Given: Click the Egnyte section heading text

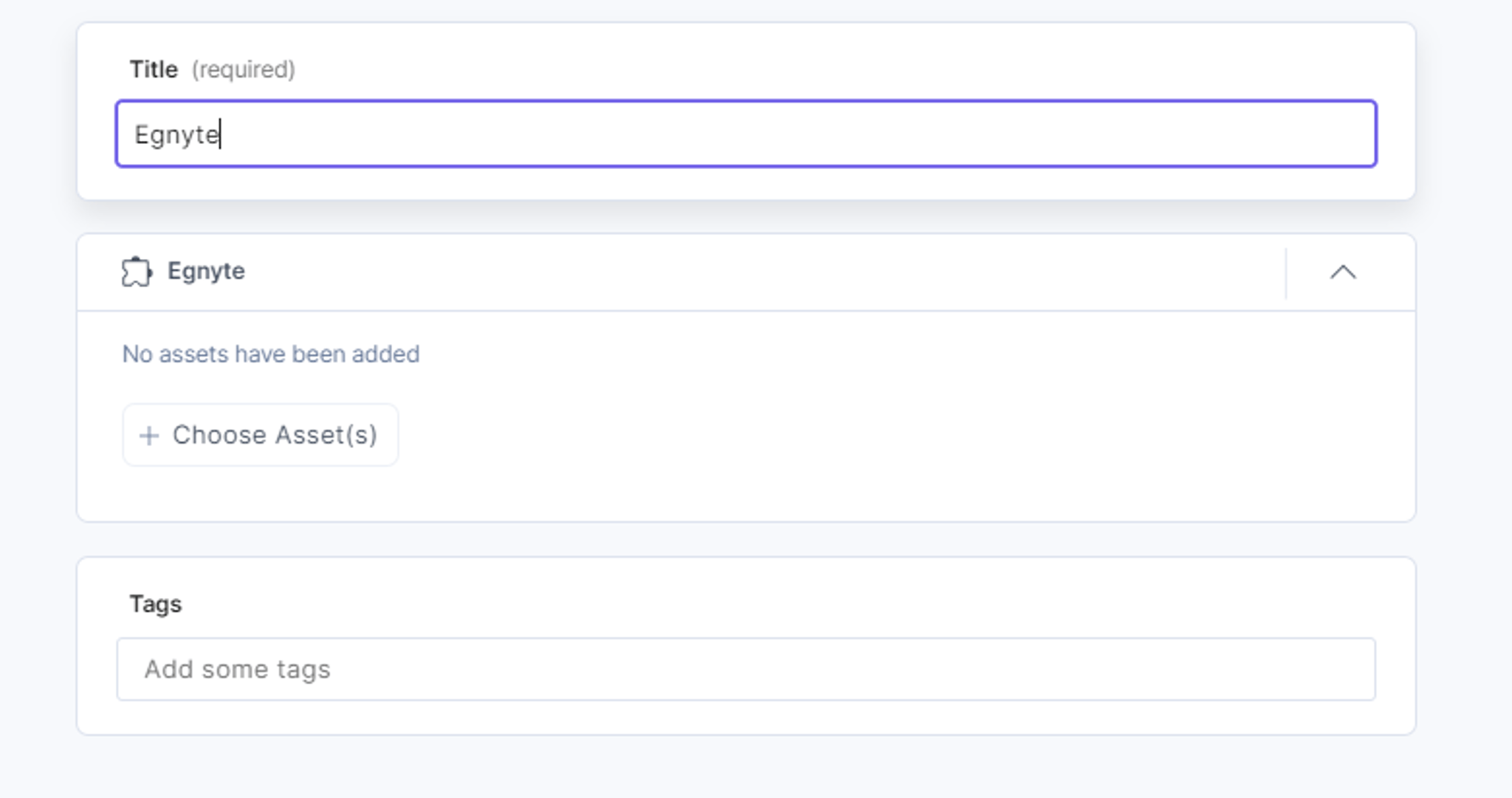Looking at the screenshot, I should click(x=206, y=271).
